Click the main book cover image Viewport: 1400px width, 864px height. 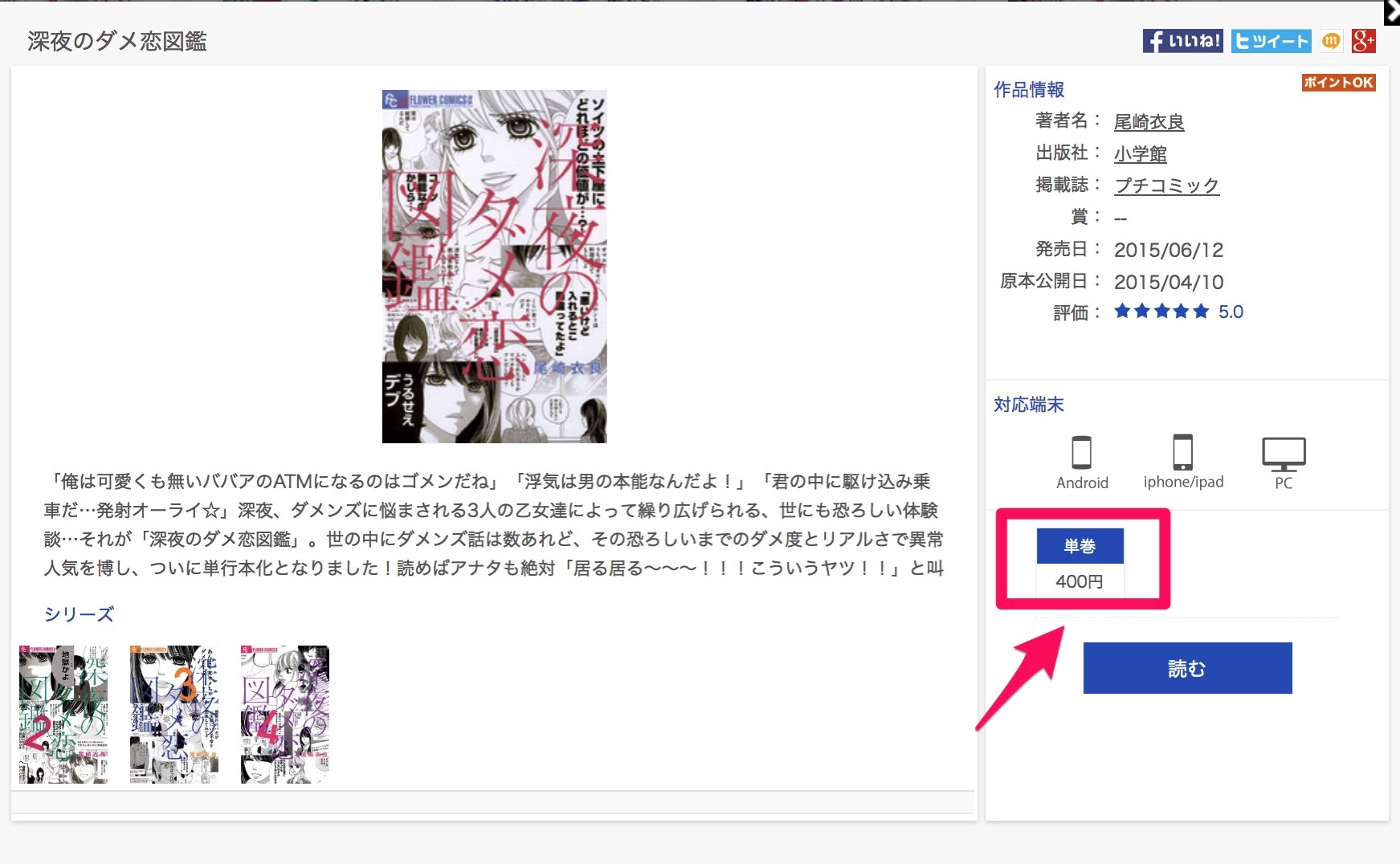point(494,267)
